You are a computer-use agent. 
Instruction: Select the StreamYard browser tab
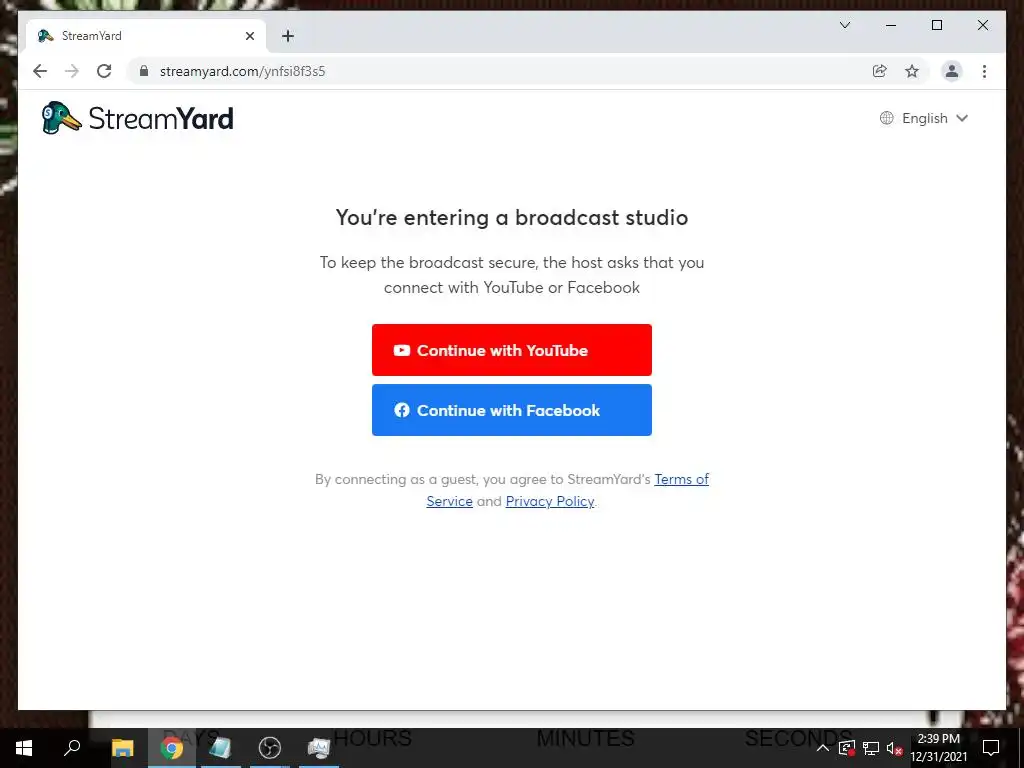pos(146,36)
